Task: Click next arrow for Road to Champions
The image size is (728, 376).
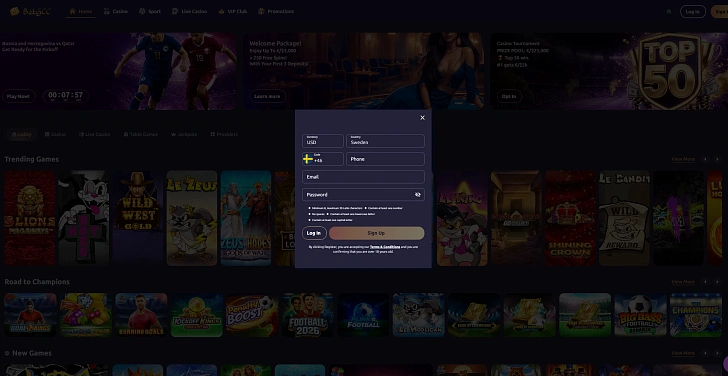Action: pyautogui.click(x=717, y=282)
